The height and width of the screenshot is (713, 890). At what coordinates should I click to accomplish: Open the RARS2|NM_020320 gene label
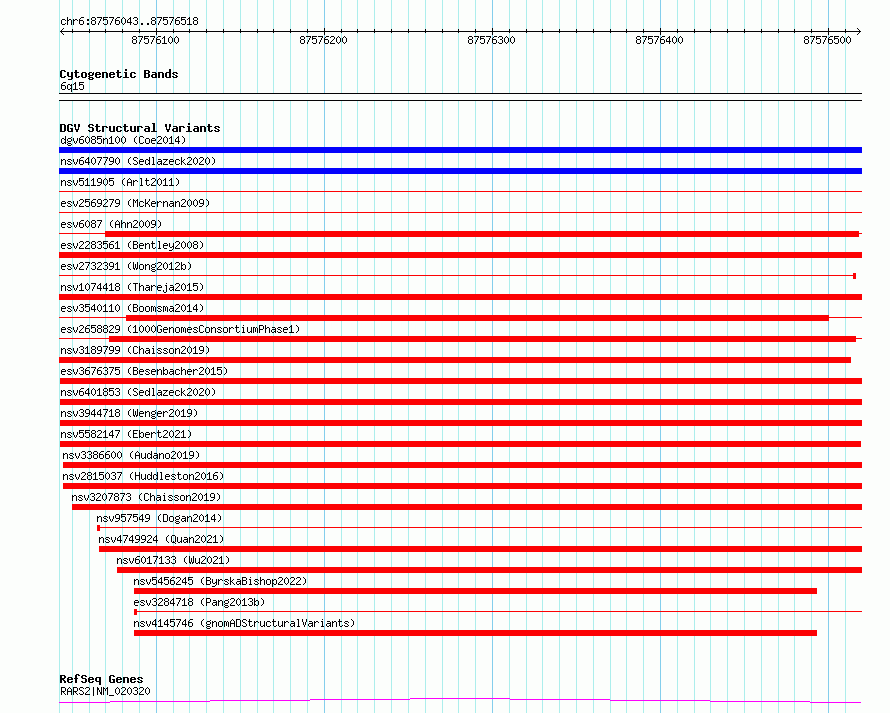[105, 691]
